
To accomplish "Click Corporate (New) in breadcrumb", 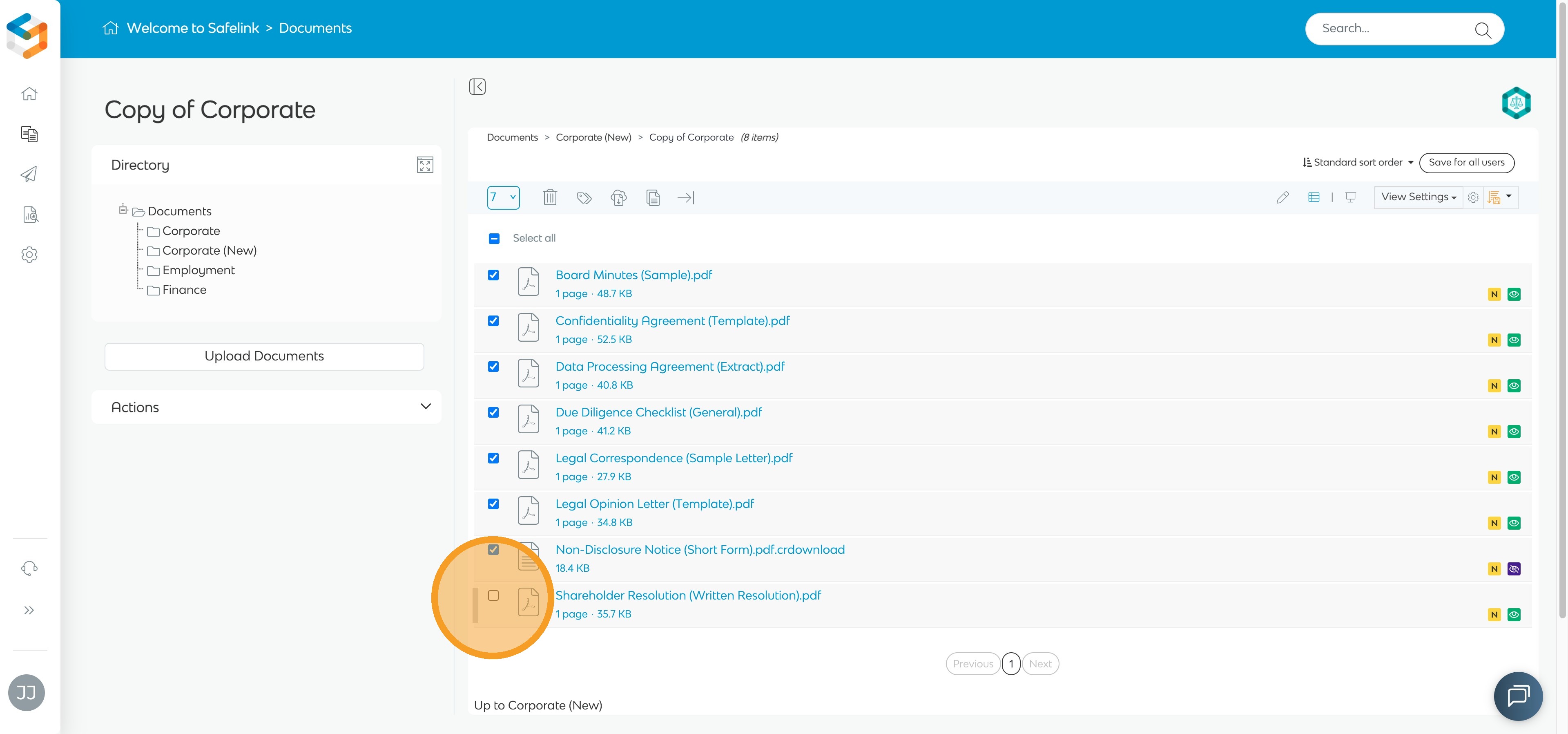I will click(593, 138).
